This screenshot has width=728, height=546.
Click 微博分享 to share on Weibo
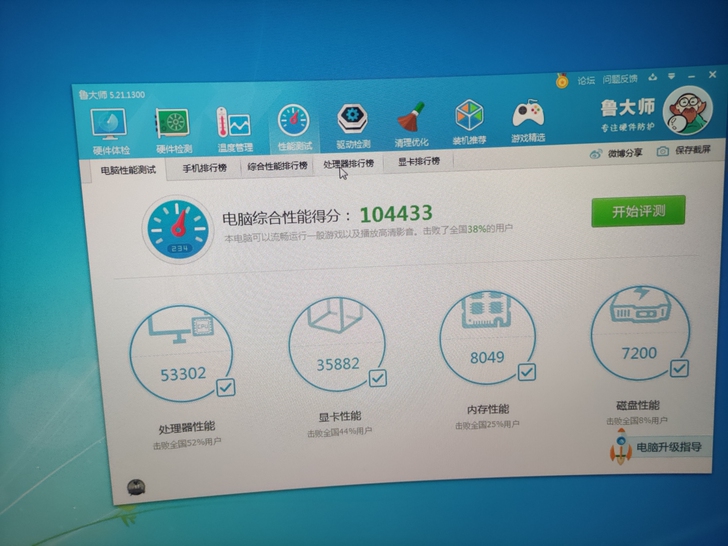click(616, 153)
